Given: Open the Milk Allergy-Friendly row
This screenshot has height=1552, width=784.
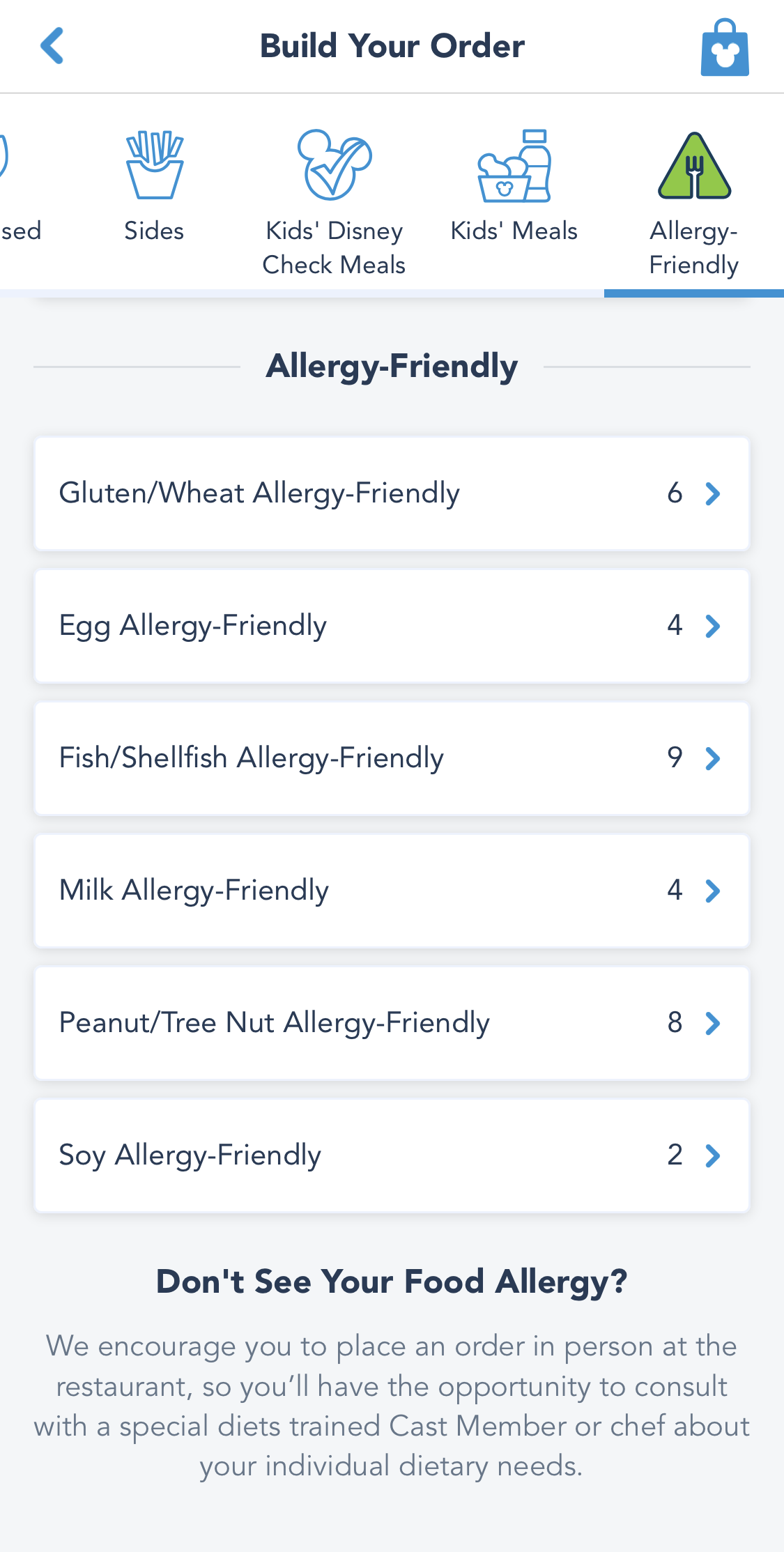Looking at the screenshot, I should click(x=194, y=891).
